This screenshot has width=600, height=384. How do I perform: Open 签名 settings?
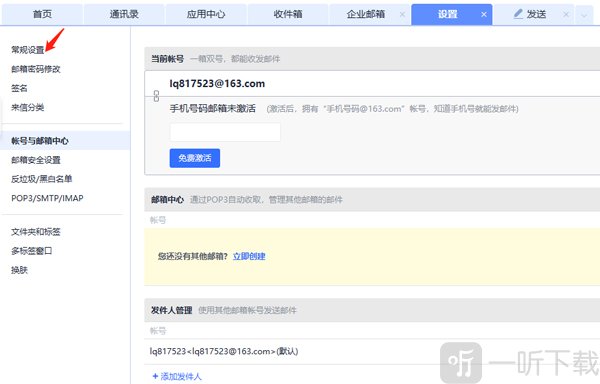pos(19,88)
